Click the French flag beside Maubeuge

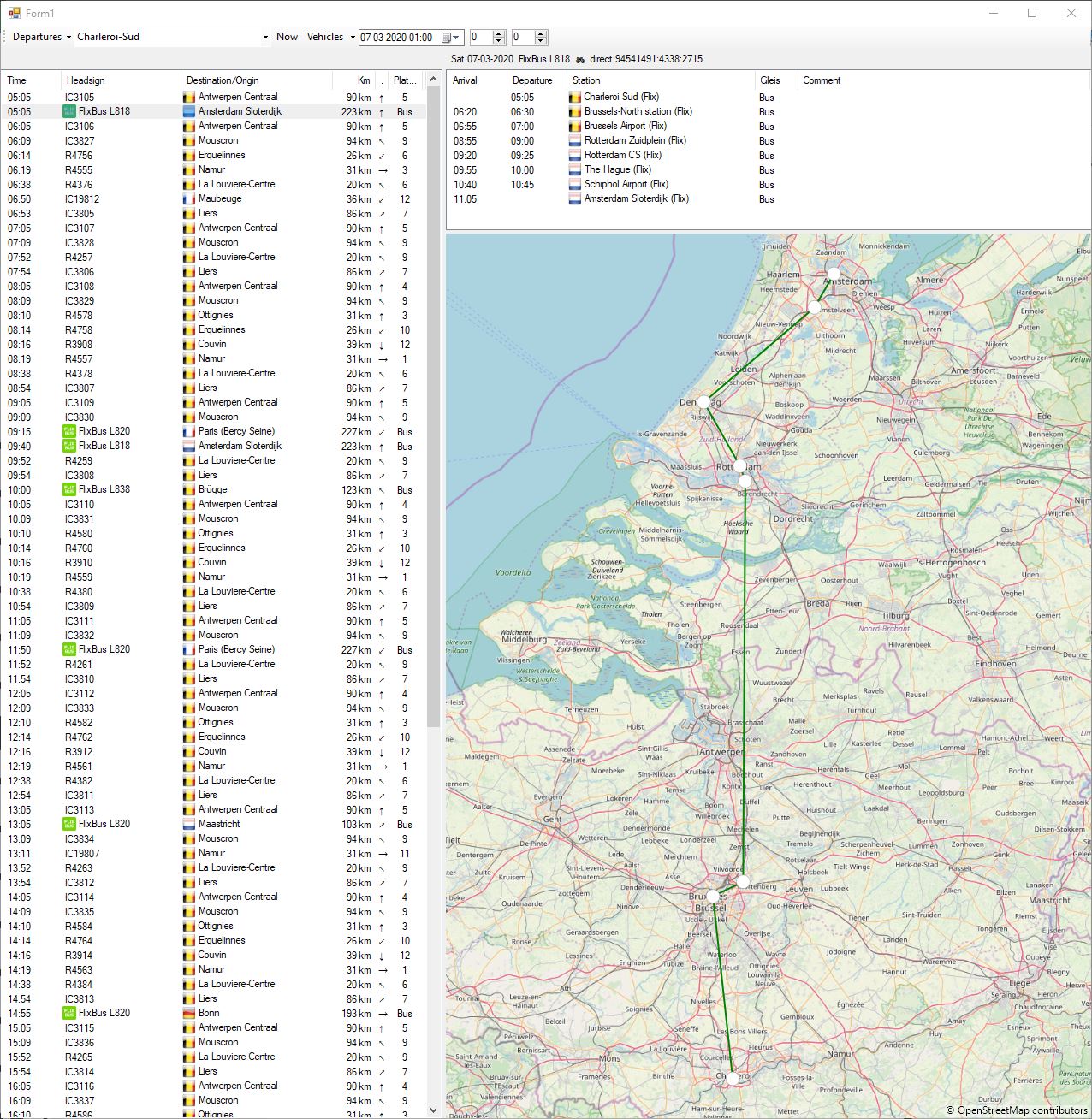[189, 199]
